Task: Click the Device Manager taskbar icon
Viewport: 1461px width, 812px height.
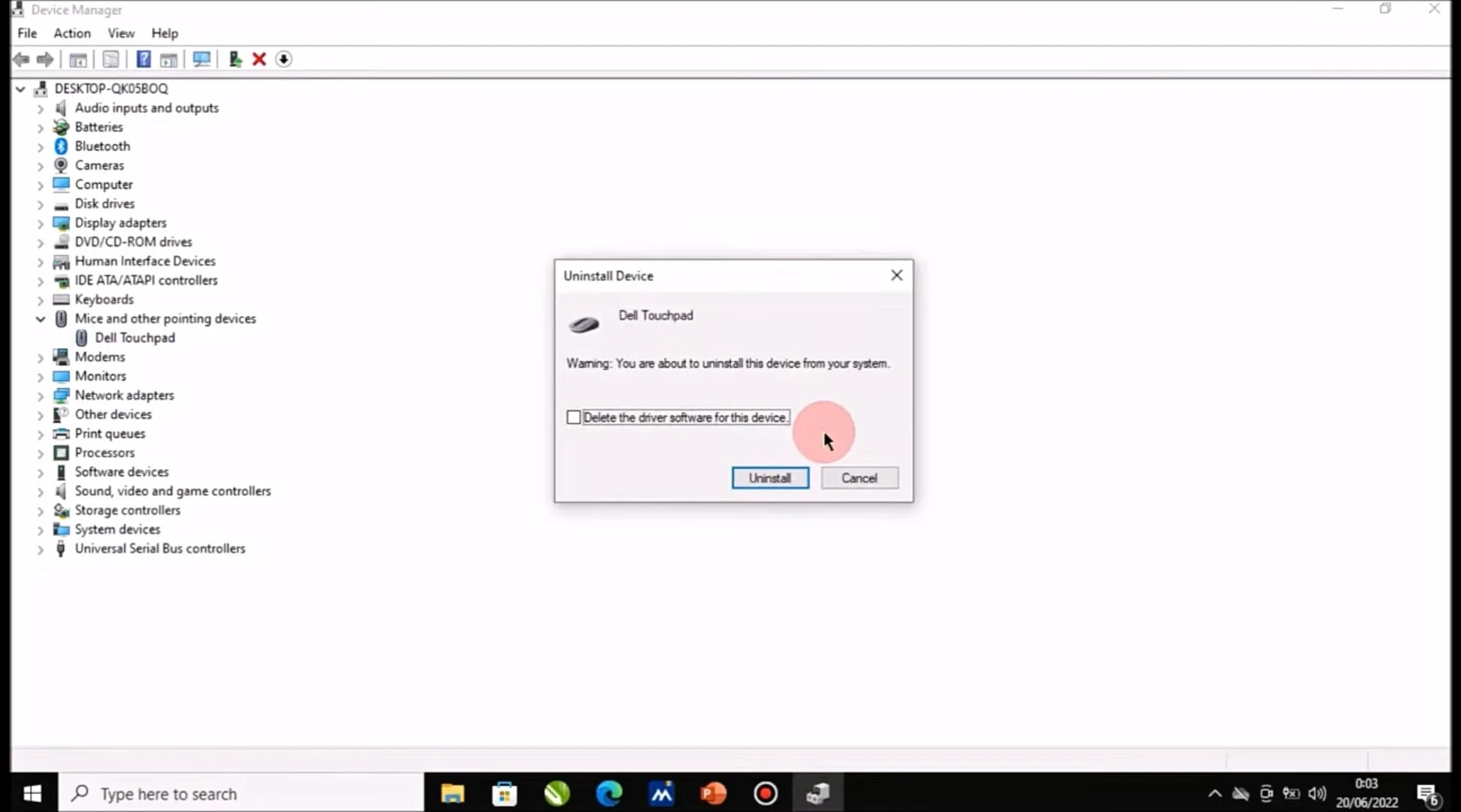Action: [817, 794]
